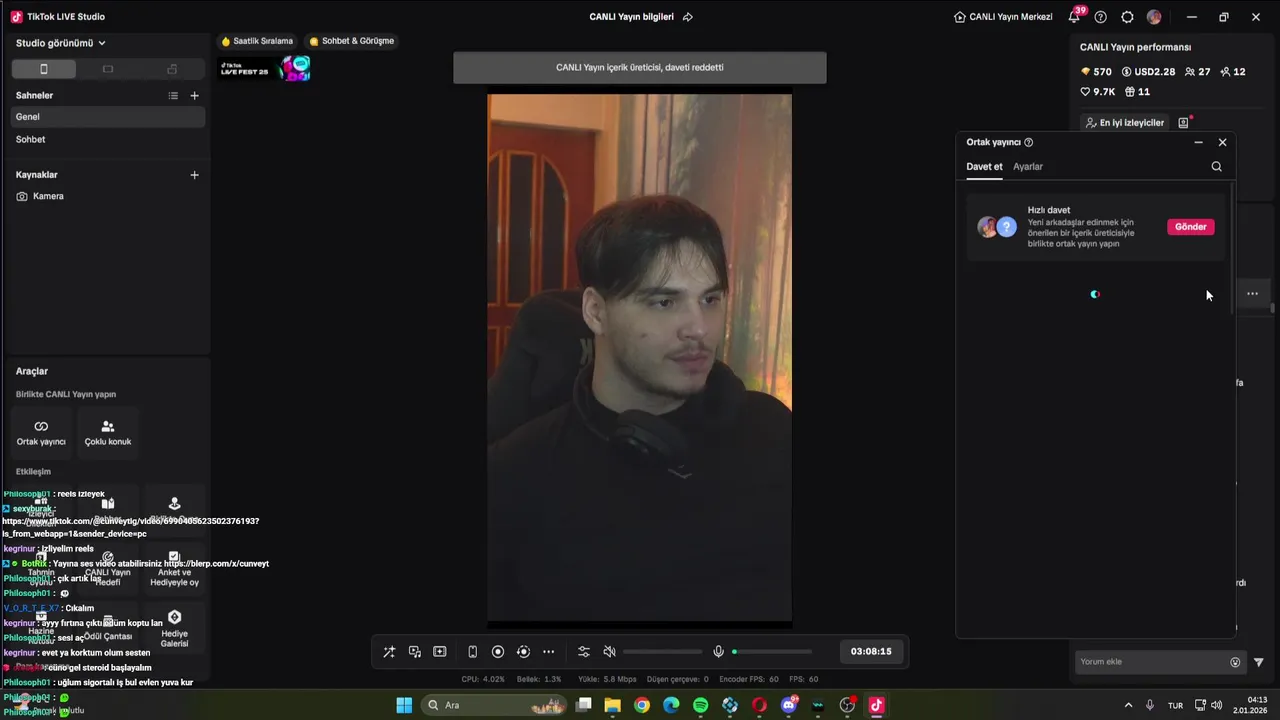The height and width of the screenshot is (720, 1280).
Task: Open CANLI Yayın Merkezi
Action: point(1003,17)
